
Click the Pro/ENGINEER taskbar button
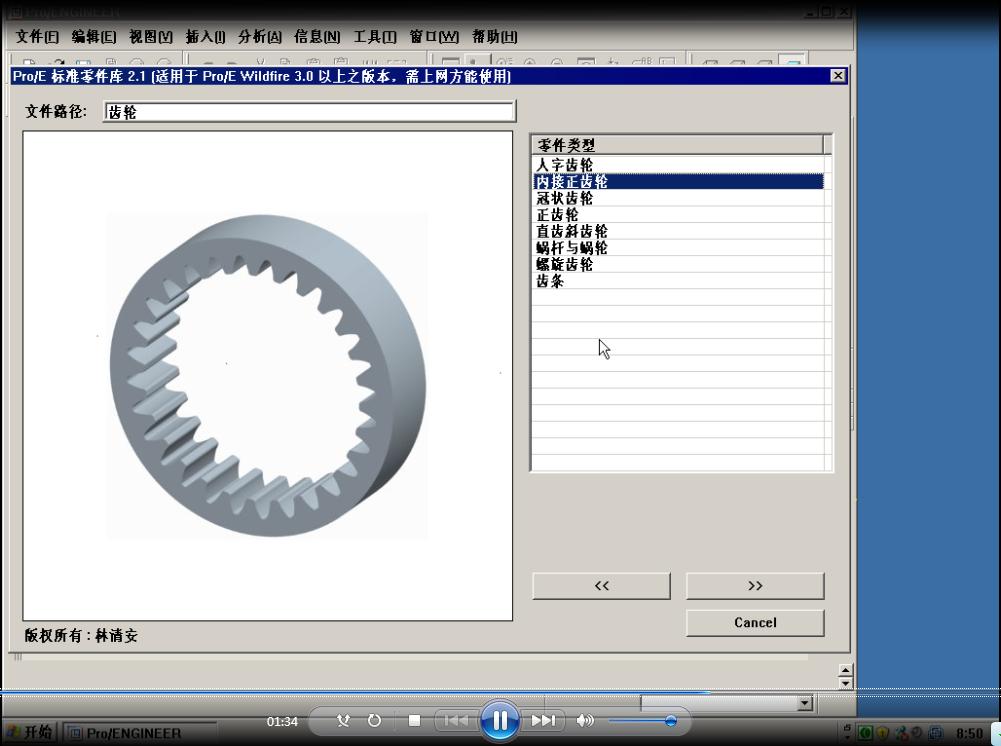tap(142, 733)
